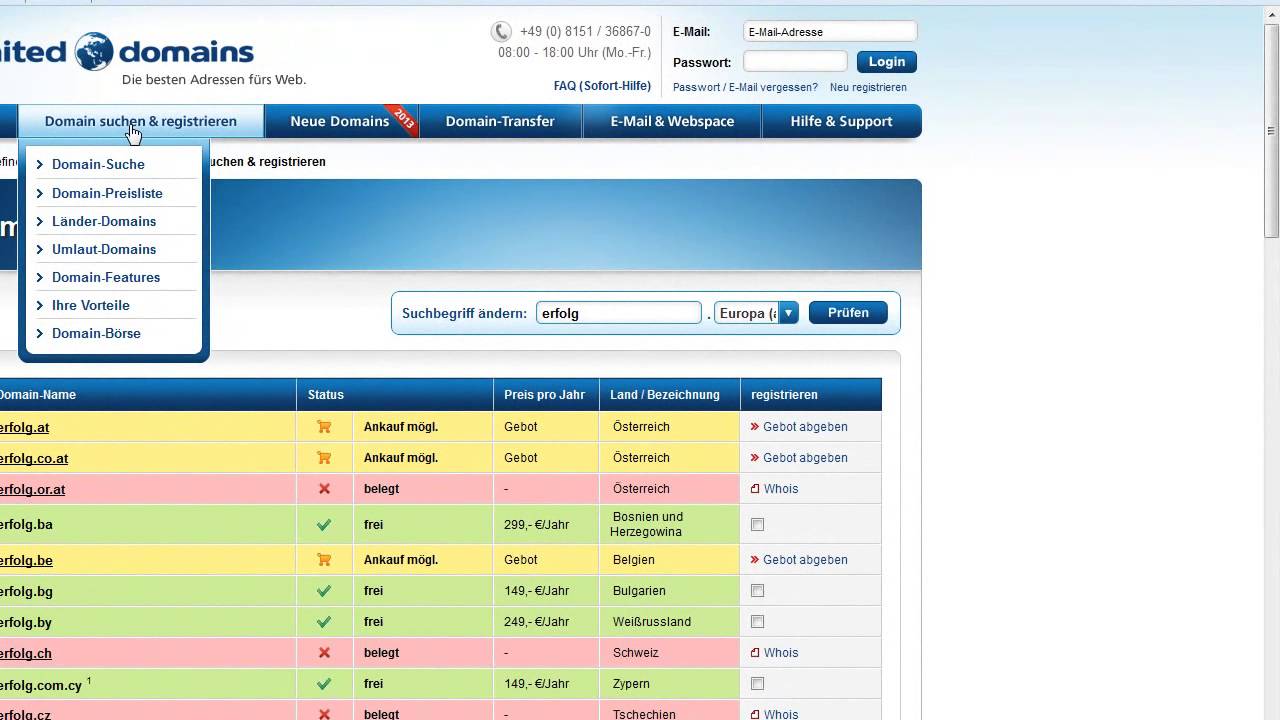Click the Passwort input field
Viewport: 1280px width, 720px height.
tap(795, 62)
